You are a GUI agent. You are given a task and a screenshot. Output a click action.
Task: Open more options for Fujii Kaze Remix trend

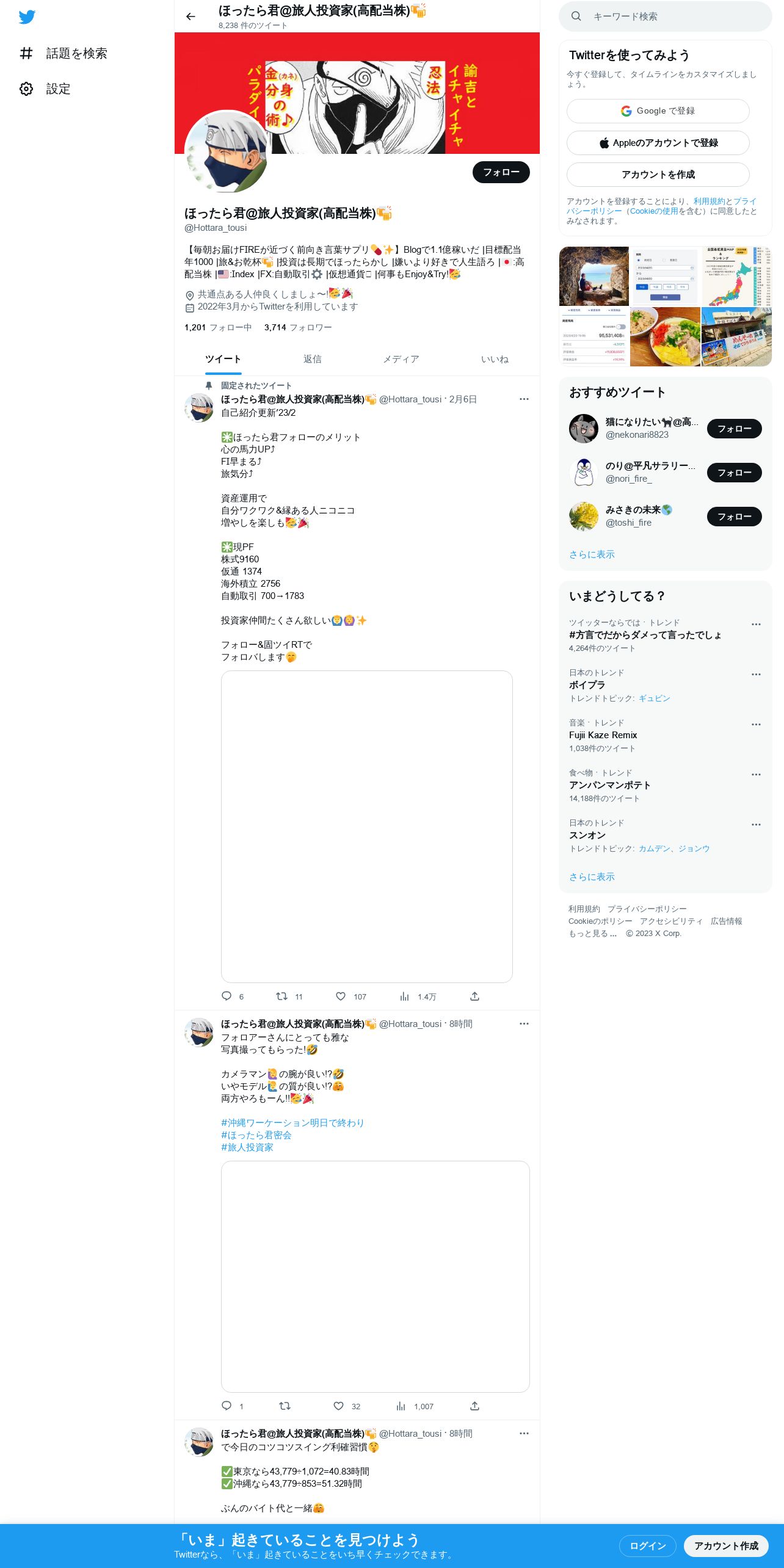pos(756,724)
